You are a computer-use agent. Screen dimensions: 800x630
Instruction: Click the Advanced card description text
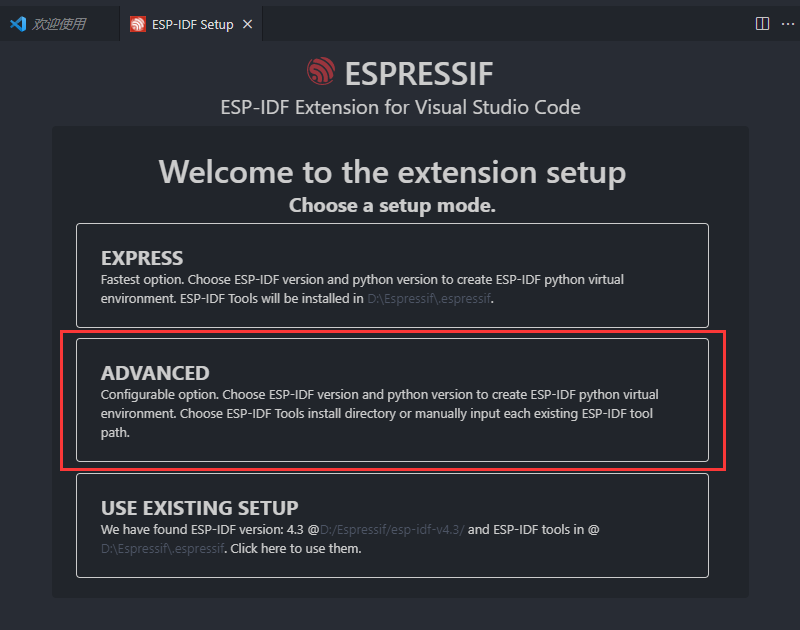(x=379, y=414)
